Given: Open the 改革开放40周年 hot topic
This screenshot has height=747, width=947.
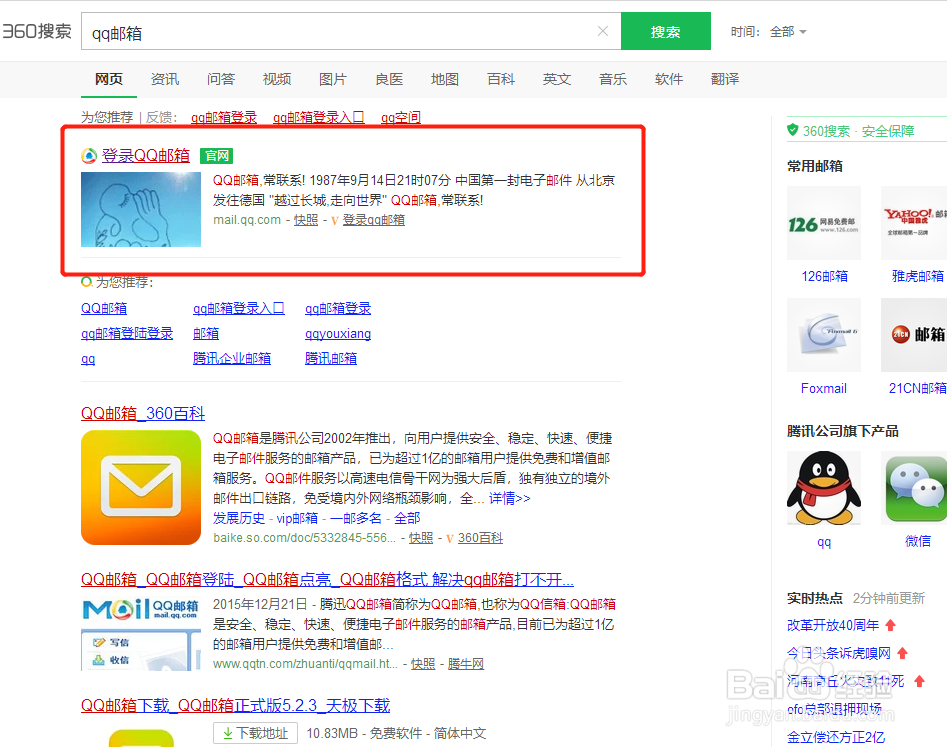Looking at the screenshot, I should pos(833,626).
